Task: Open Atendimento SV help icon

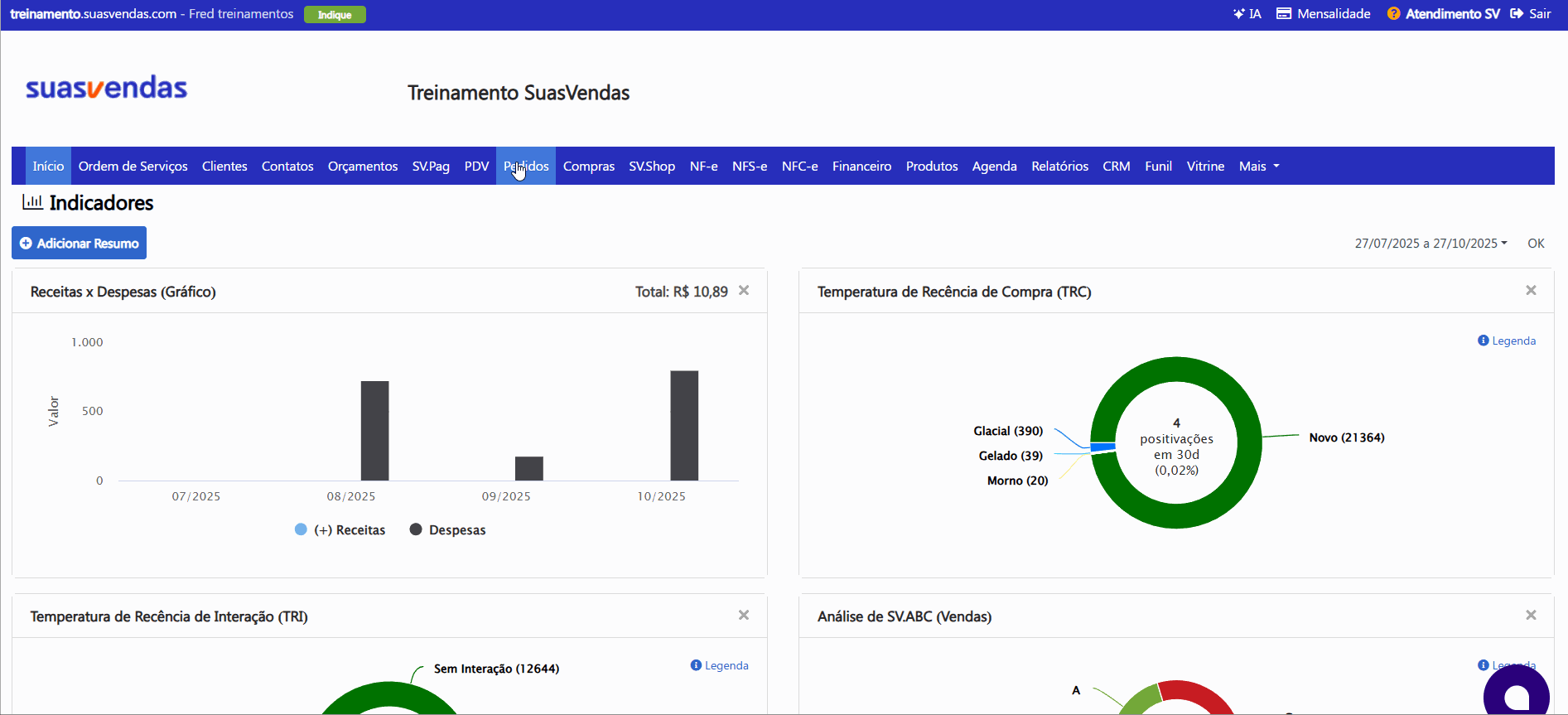Action: coord(1393,13)
